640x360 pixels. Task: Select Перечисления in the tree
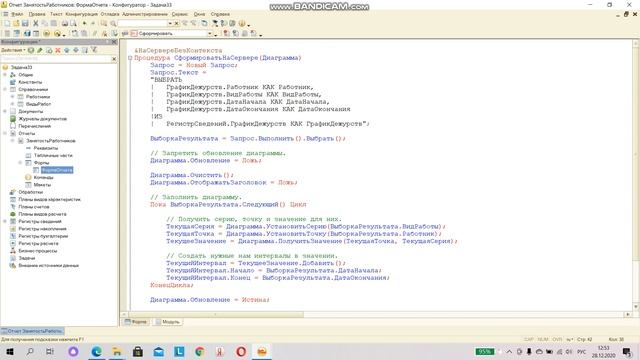[x=35, y=126]
